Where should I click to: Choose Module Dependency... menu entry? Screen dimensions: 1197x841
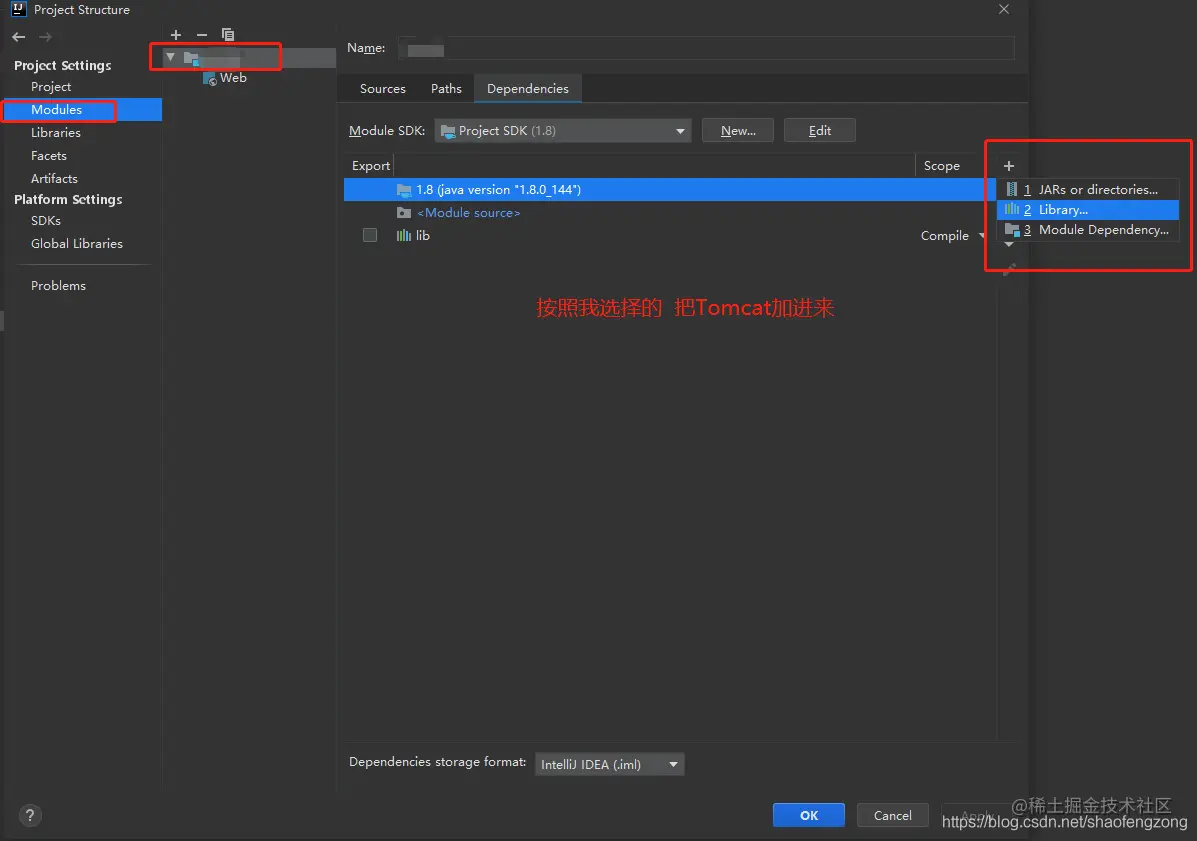1088,230
